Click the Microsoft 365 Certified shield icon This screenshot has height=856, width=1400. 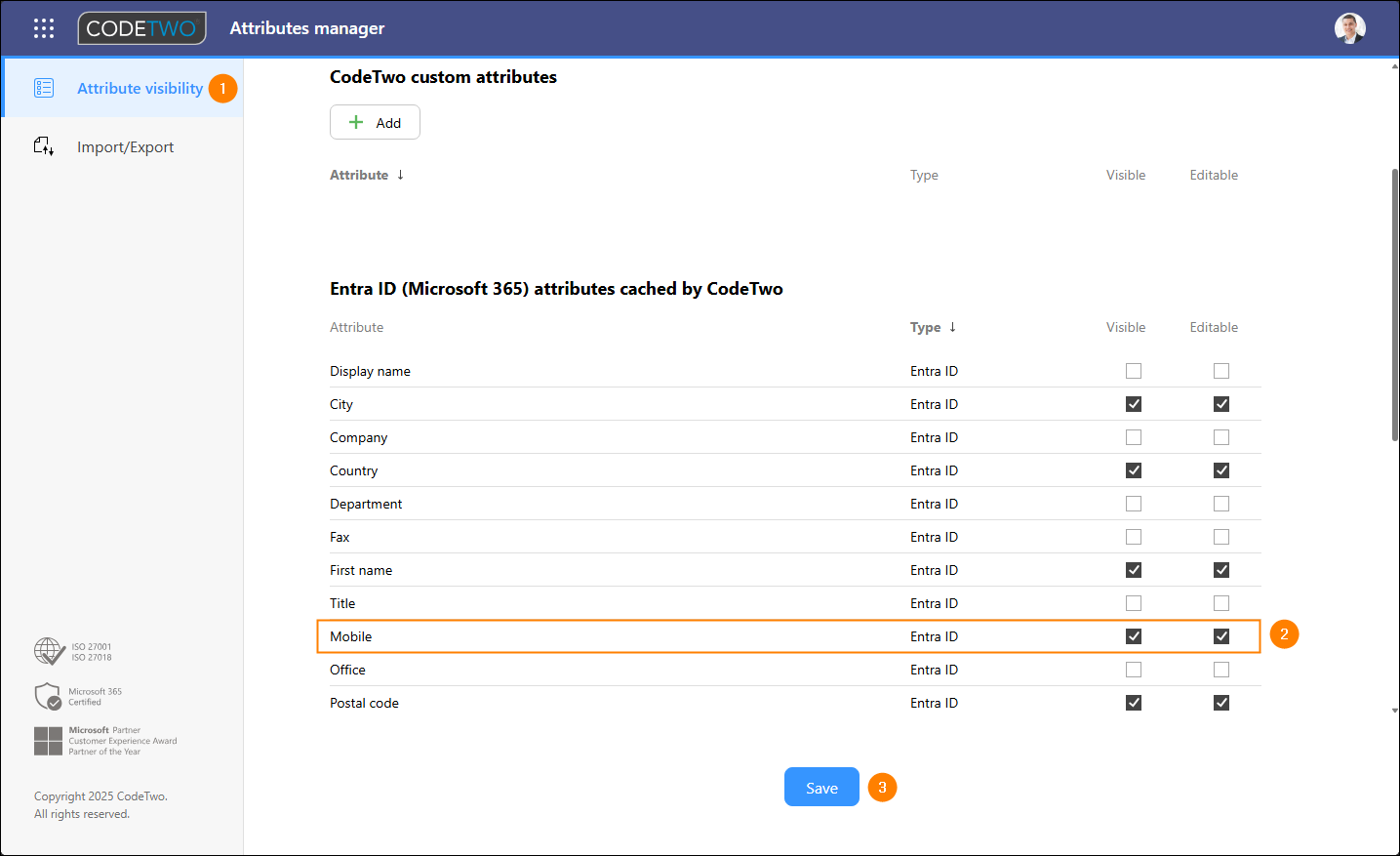click(x=48, y=696)
